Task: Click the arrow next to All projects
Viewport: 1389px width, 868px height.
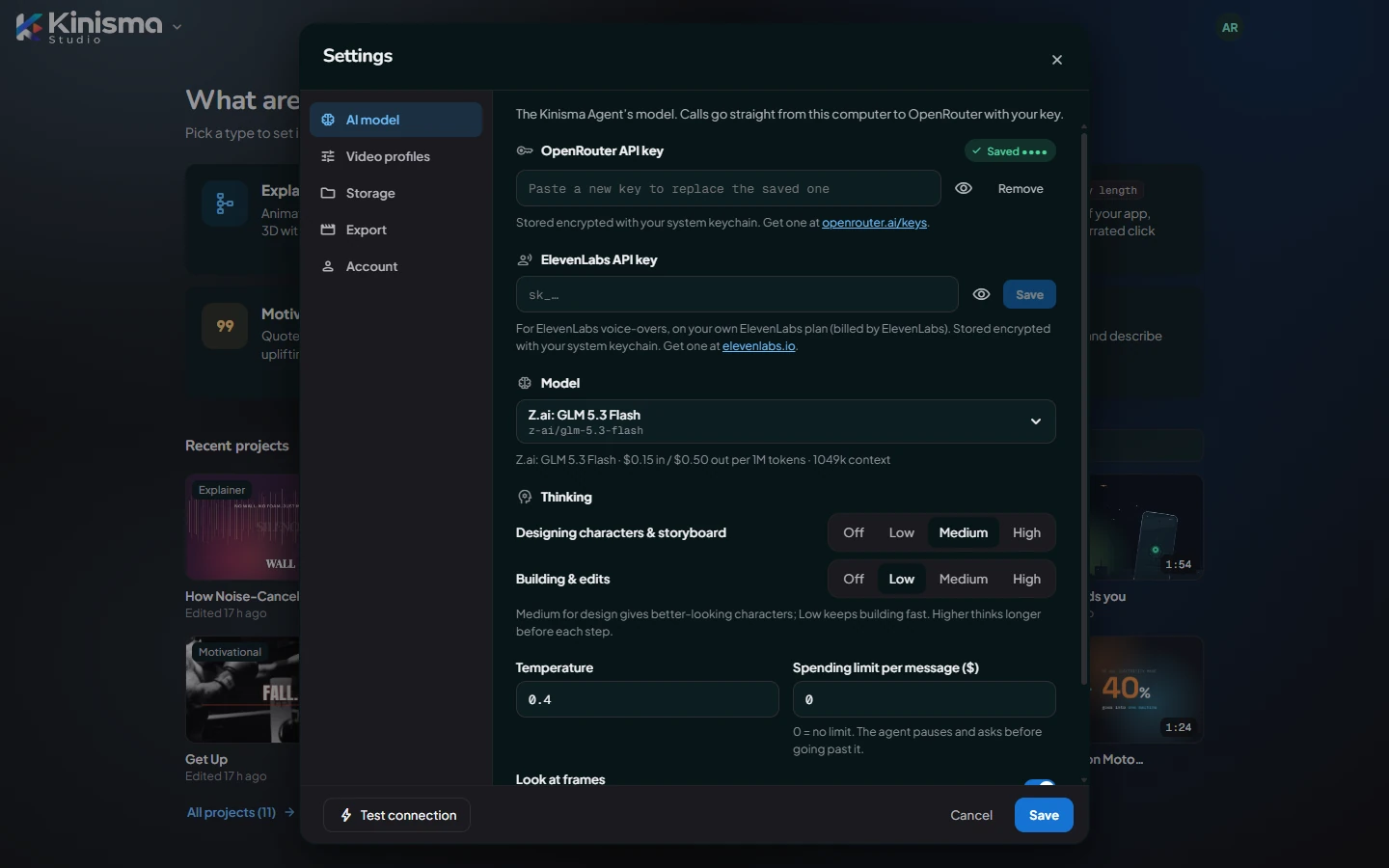Action: tap(289, 812)
